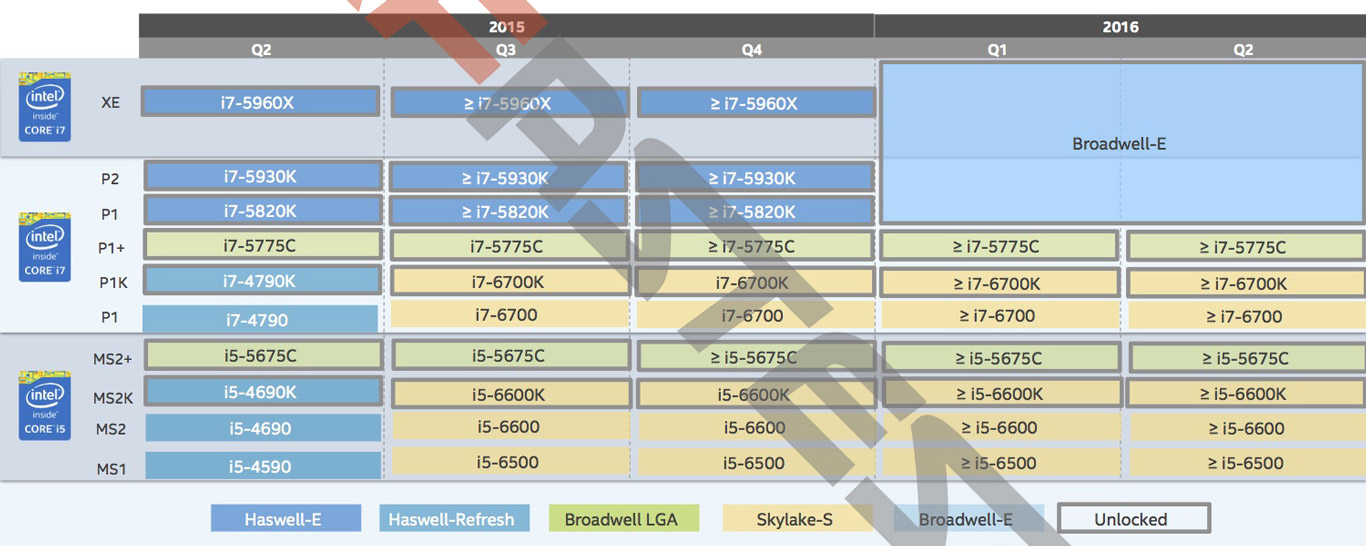Click the Unlocked legend box
Image resolution: width=1366 pixels, height=546 pixels.
tap(1133, 518)
